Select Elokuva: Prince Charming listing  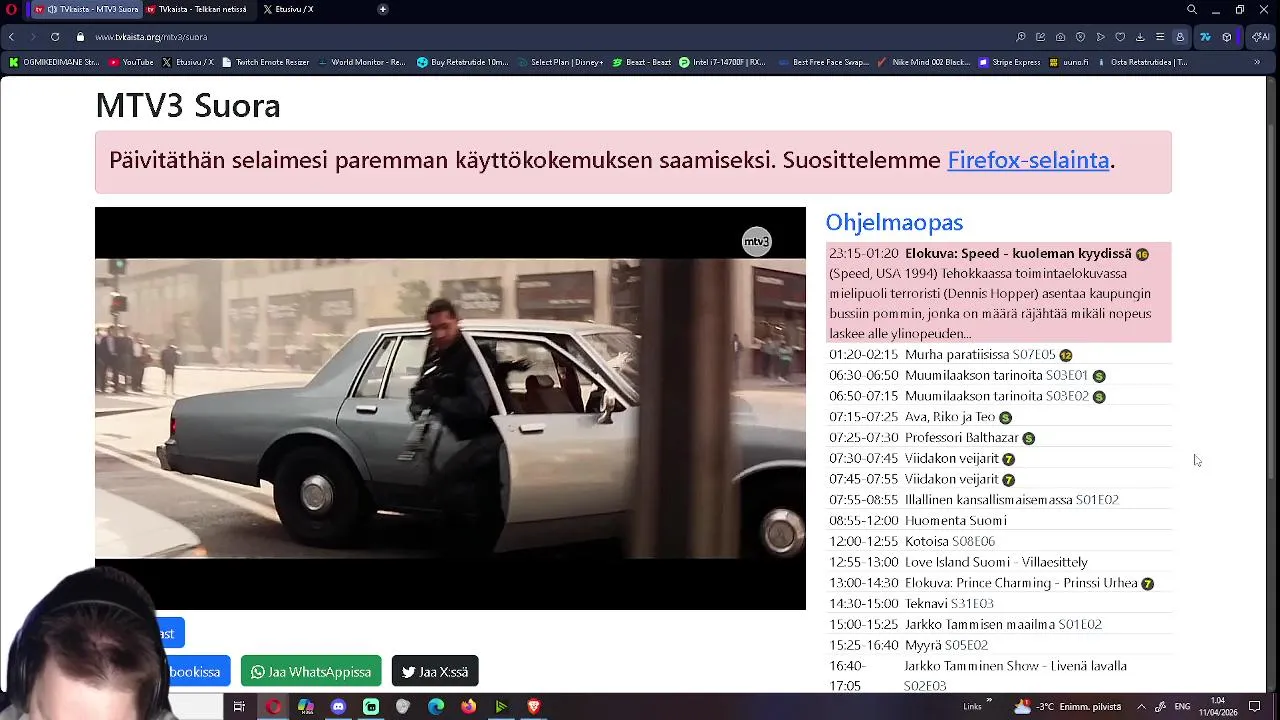coord(998,583)
